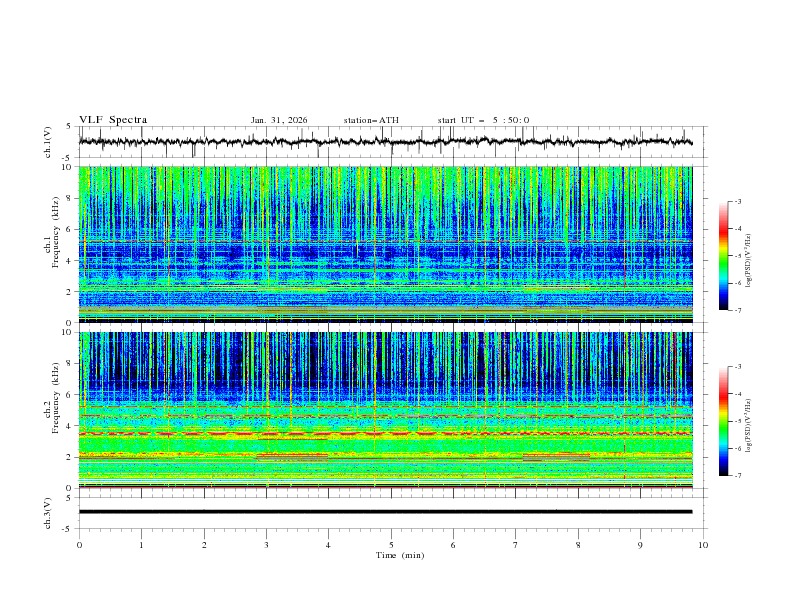The width and height of the screenshot is (792, 612).
Task: Click the time axis tick label '5'
Action: click(391, 545)
